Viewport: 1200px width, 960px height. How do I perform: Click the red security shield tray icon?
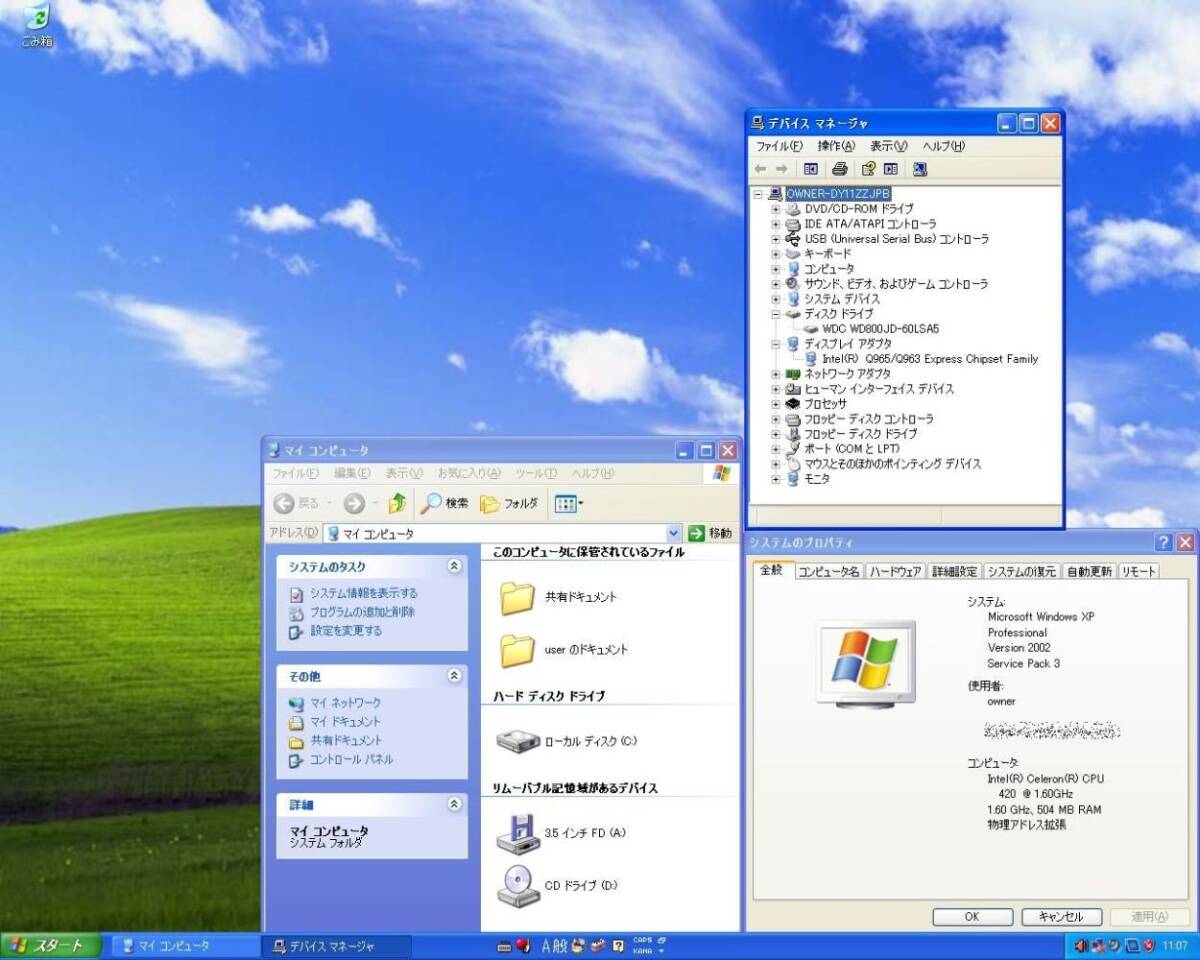[x=1149, y=946]
